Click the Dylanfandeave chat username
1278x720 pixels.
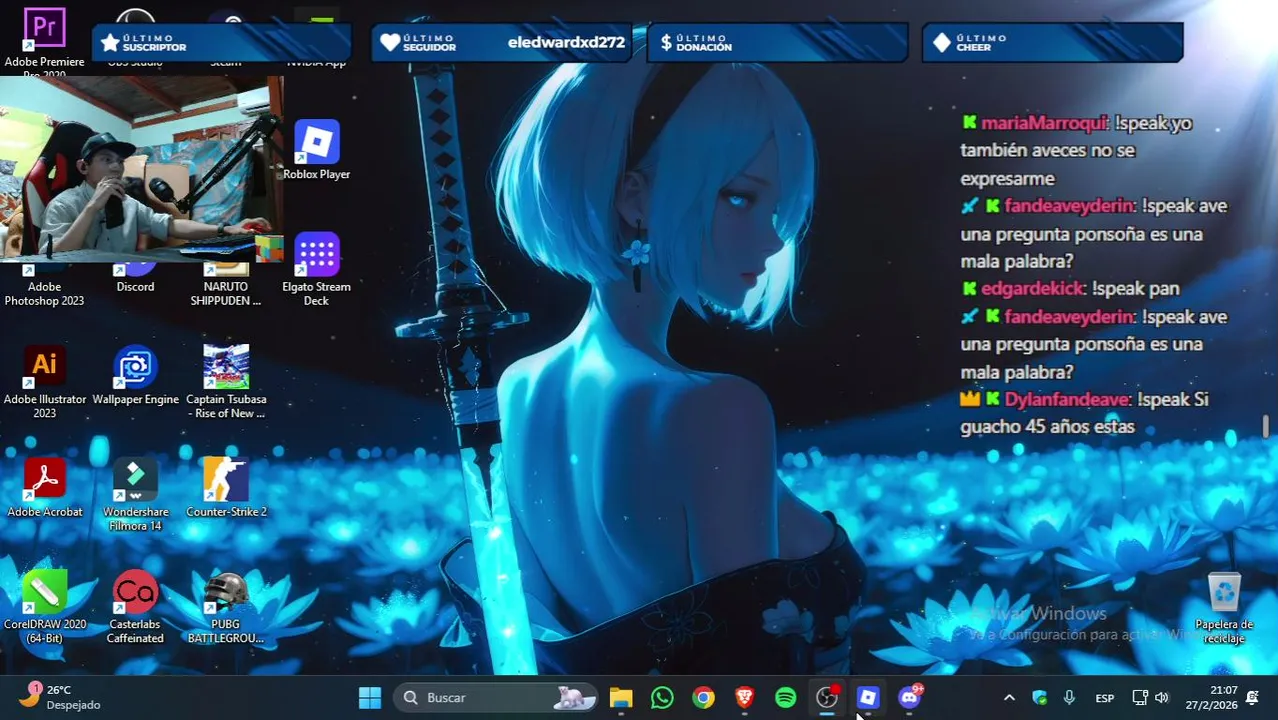pos(1067,399)
